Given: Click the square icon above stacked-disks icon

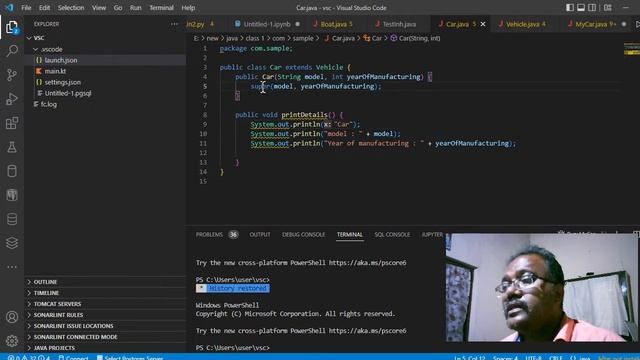Looking at the screenshot, I should click(x=12, y=195).
